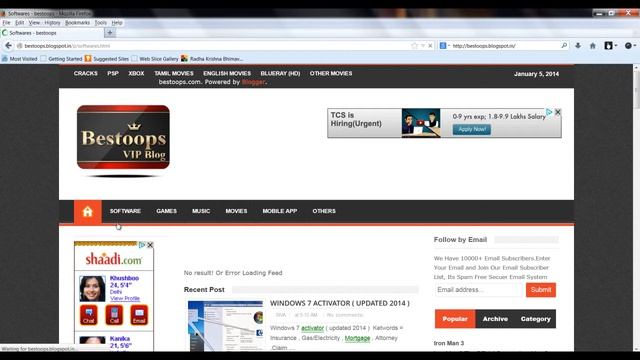Open Most Visited bookmark

coord(20,59)
